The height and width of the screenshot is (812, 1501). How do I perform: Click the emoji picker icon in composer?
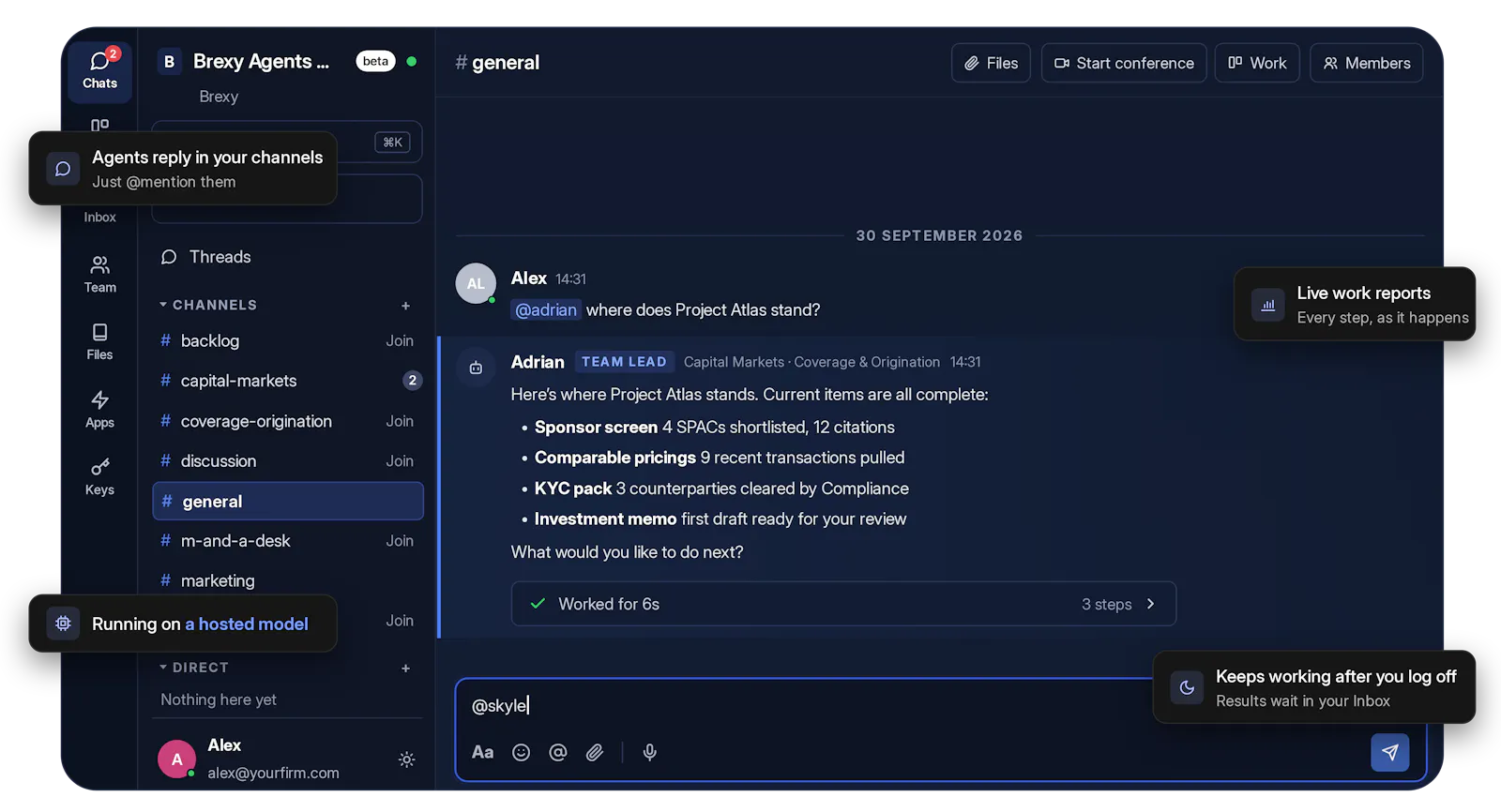coord(521,752)
